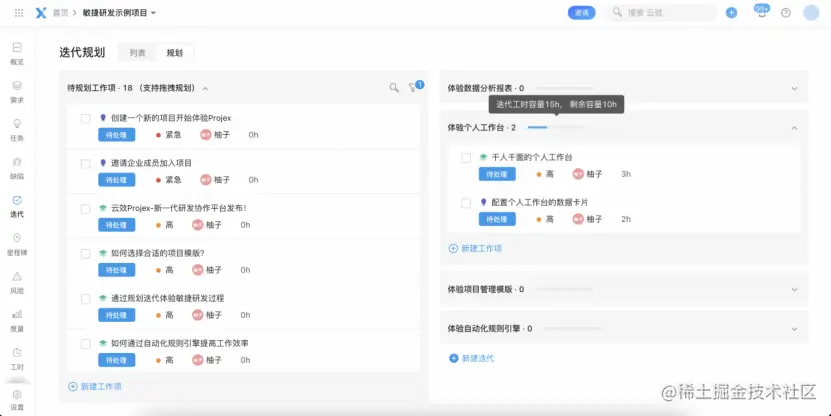Click task type icon of 创建一个新的项目开始体验Projex
Image resolution: width=831 pixels, height=416 pixels.
pos(103,118)
